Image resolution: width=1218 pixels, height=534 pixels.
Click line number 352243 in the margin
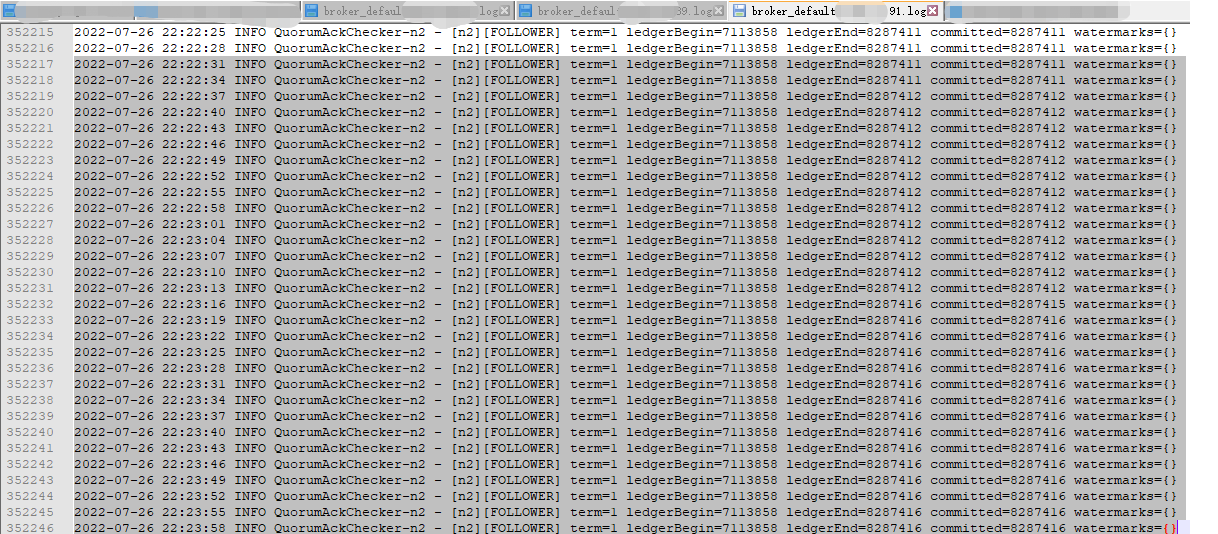click(30, 480)
